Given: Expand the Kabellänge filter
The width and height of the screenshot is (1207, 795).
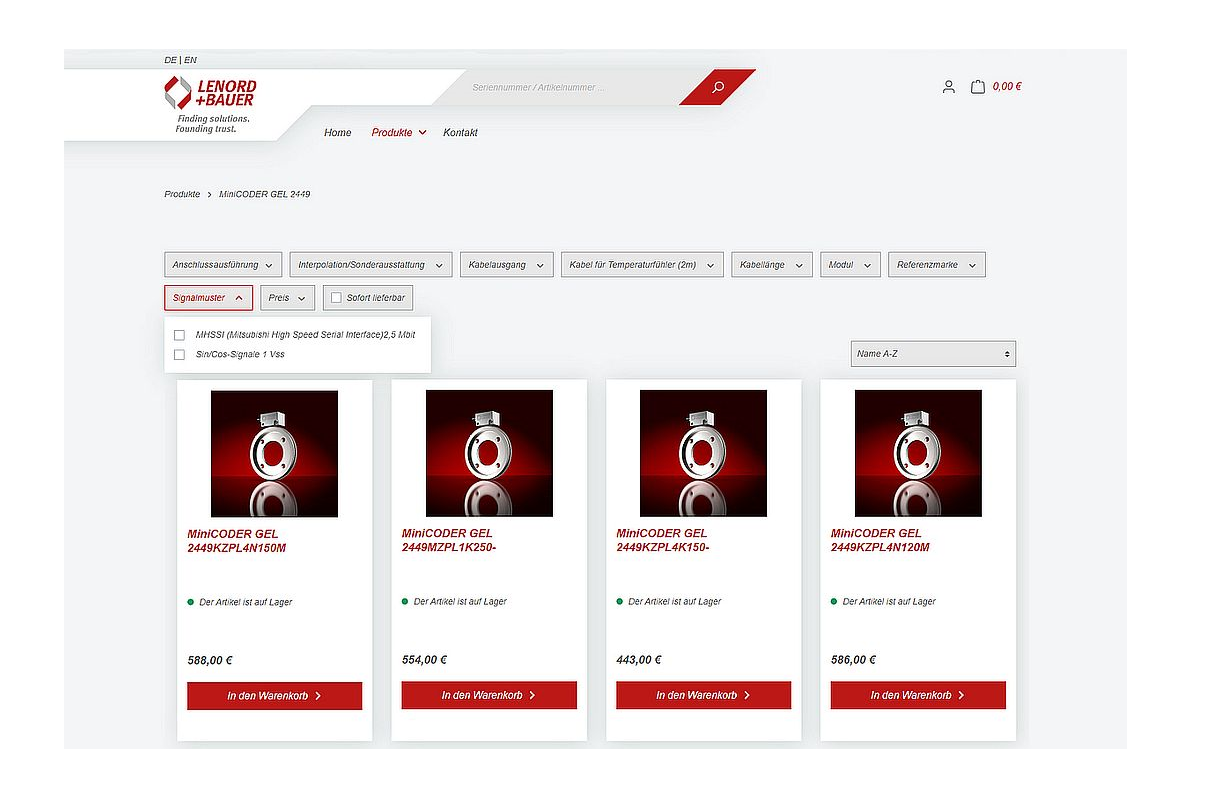Looking at the screenshot, I should click(771, 265).
